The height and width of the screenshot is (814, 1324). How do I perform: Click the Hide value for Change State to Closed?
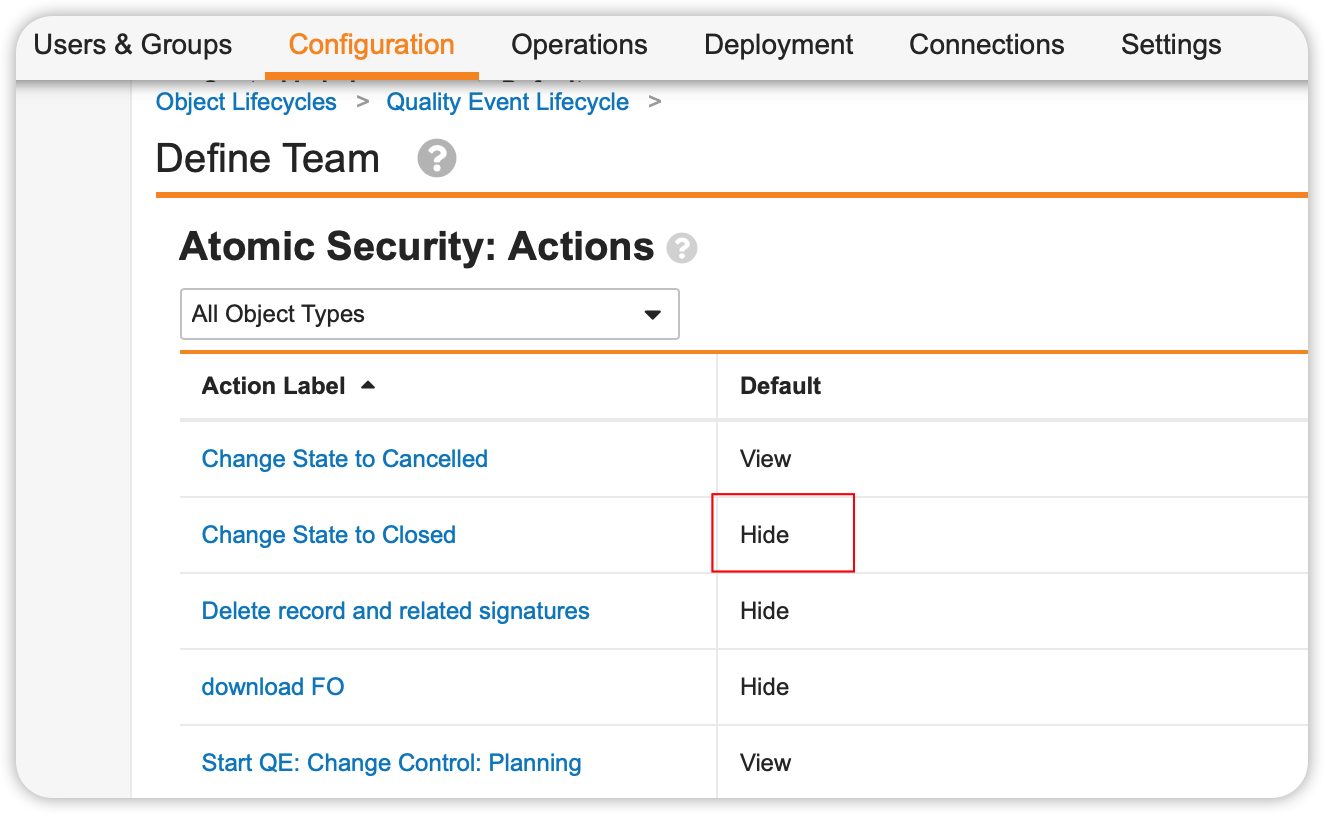coord(765,535)
